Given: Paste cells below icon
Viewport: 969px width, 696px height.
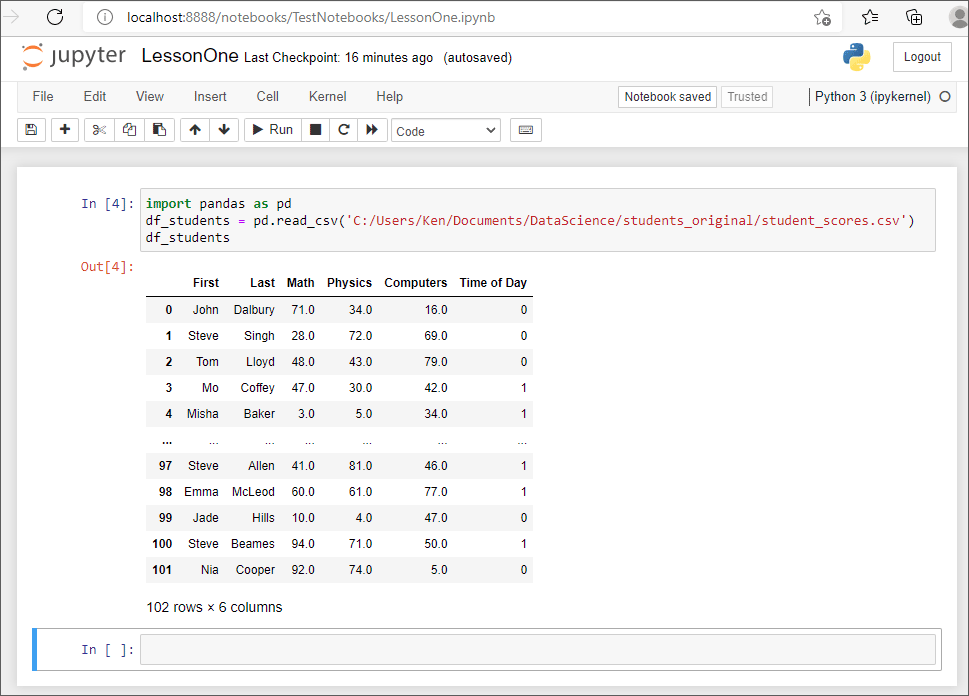Looking at the screenshot, I should coord(158,130).
